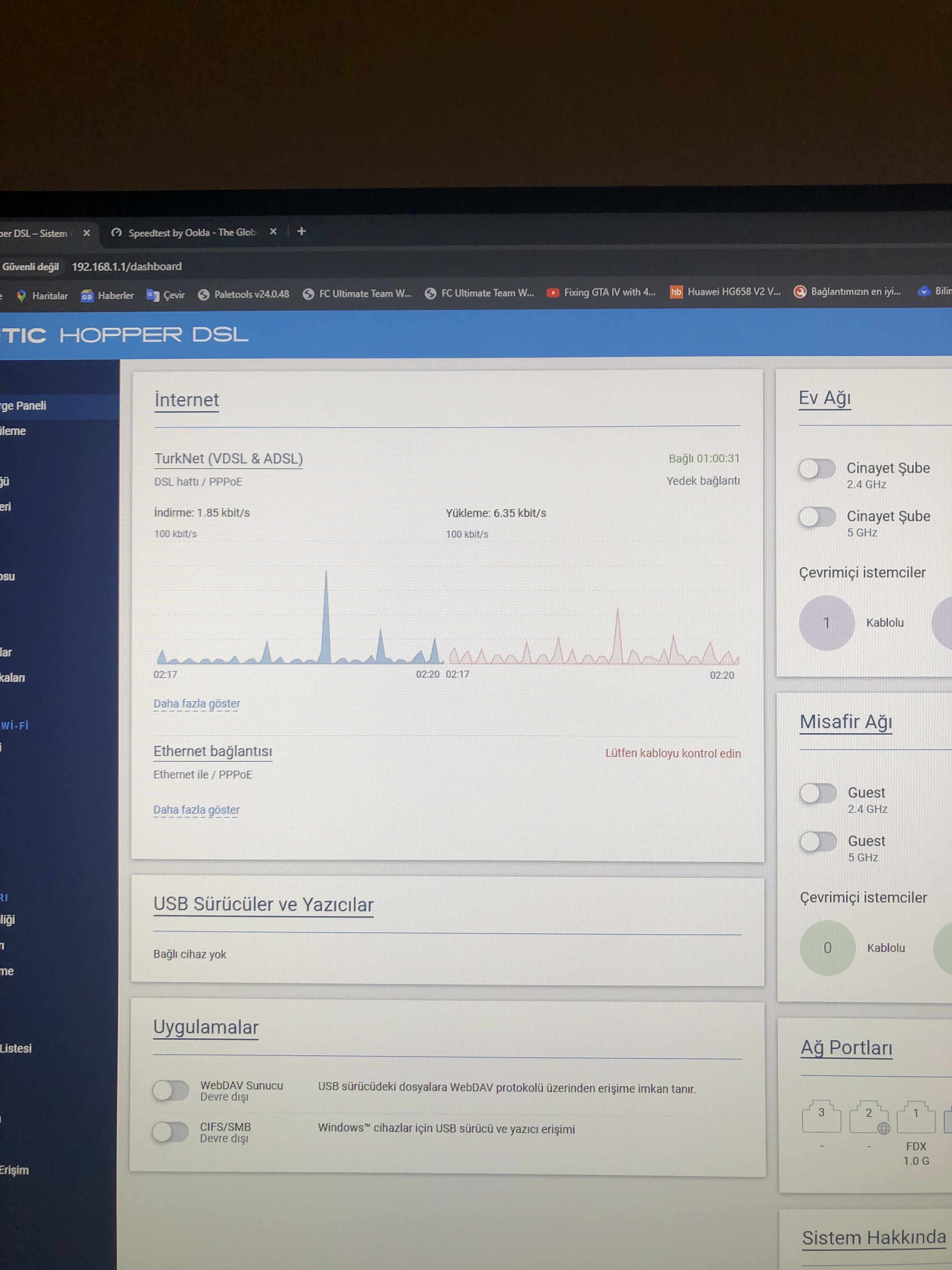Enable the CIFS/SMB switch

(170, 1132)
